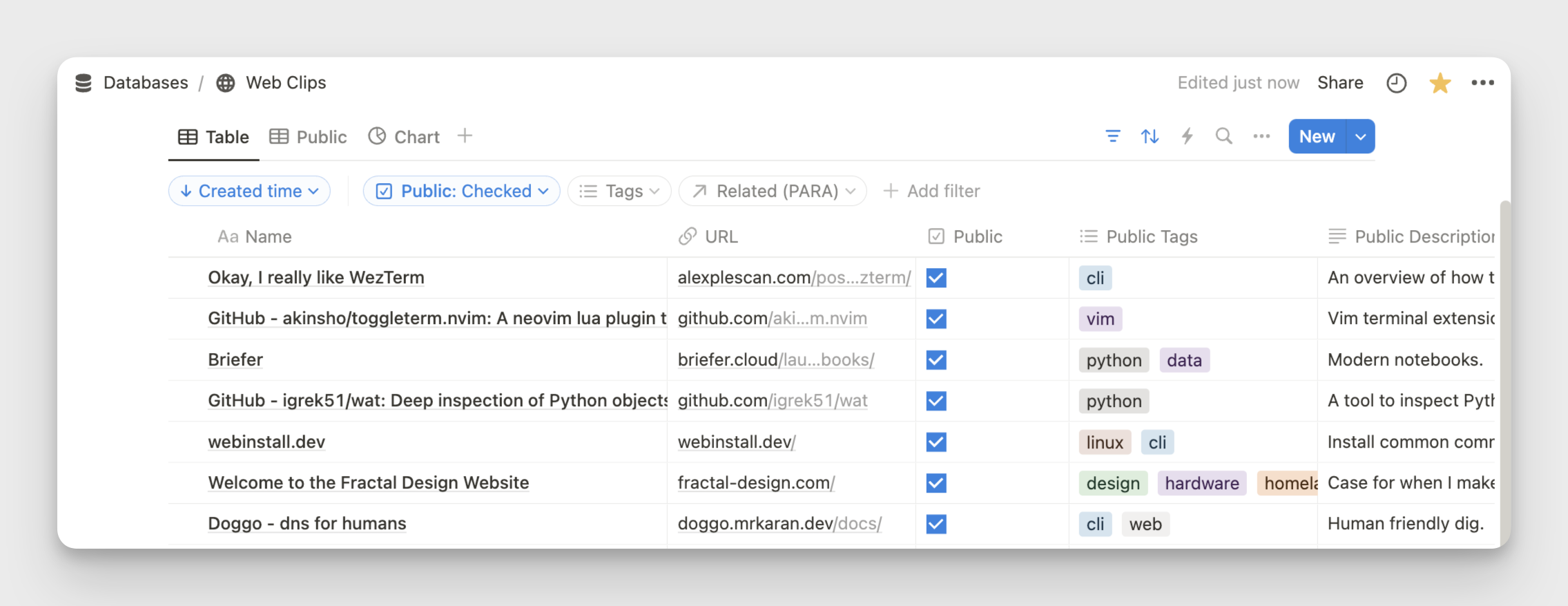This screenshot has width=1568, height=606.
Task: Switch to the Public view tab
Action: [308, 137]
